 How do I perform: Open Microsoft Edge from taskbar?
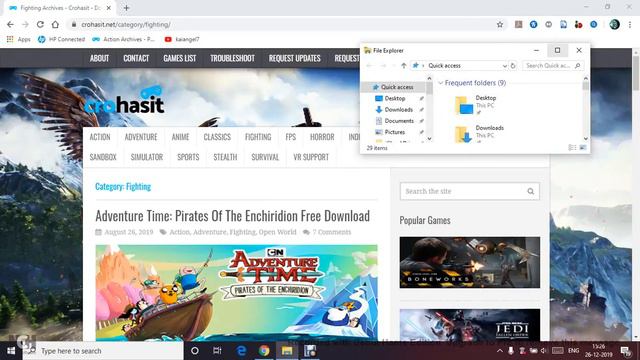click(241, 351)
